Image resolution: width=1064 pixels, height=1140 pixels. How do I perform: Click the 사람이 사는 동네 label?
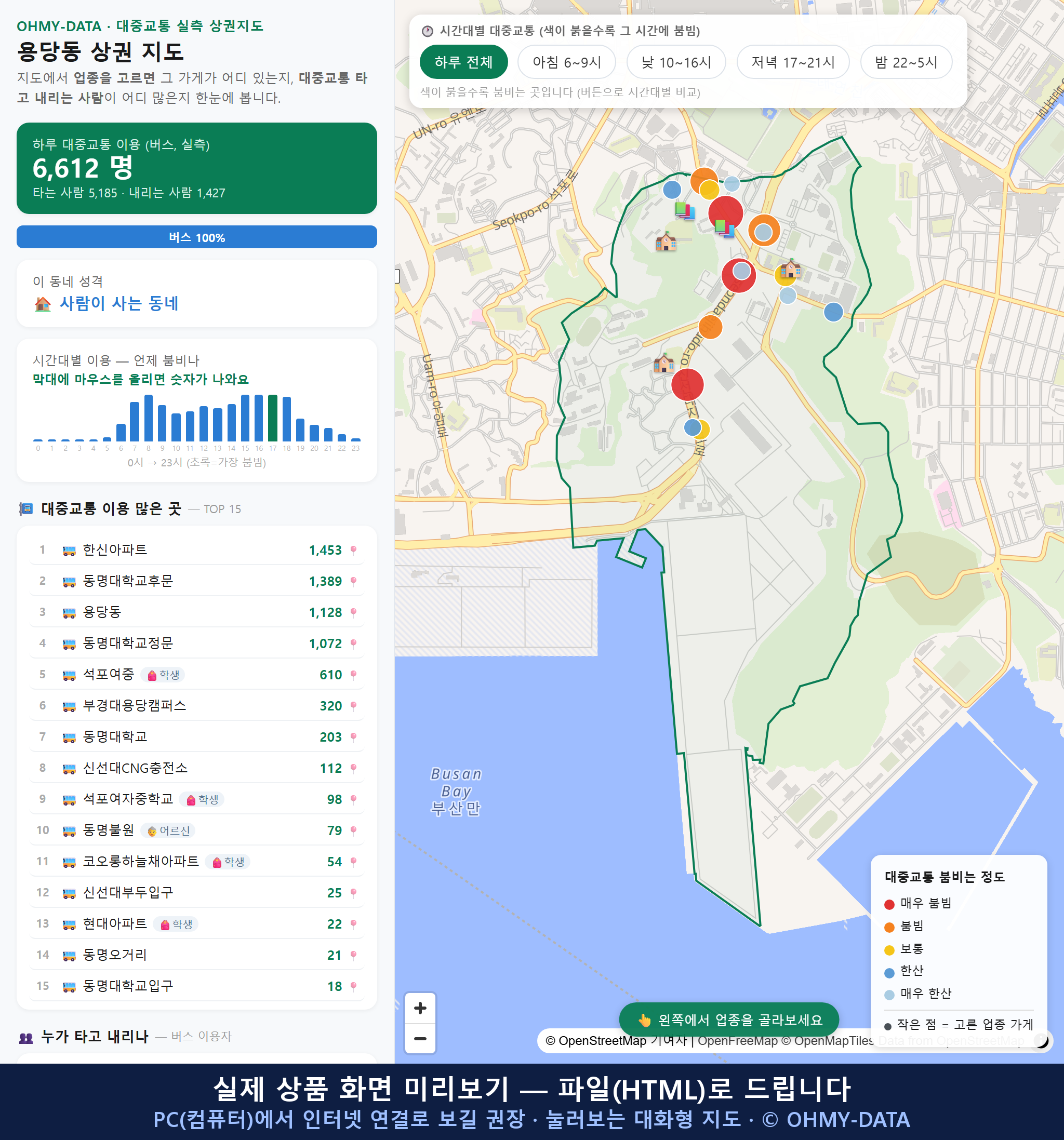coord(119,303)
